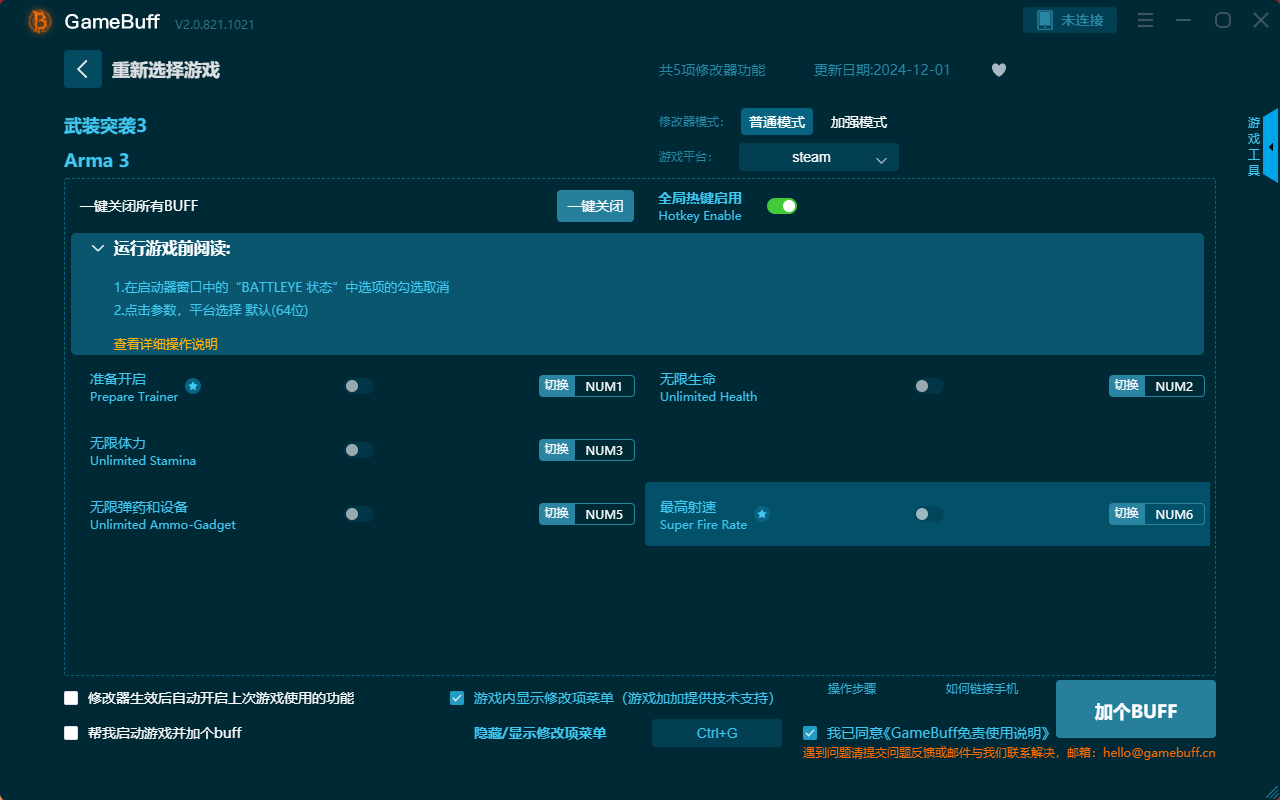1280x800 pixels.
Task: Favorite this game using the heart icon
Action: [x=998, y=70]
